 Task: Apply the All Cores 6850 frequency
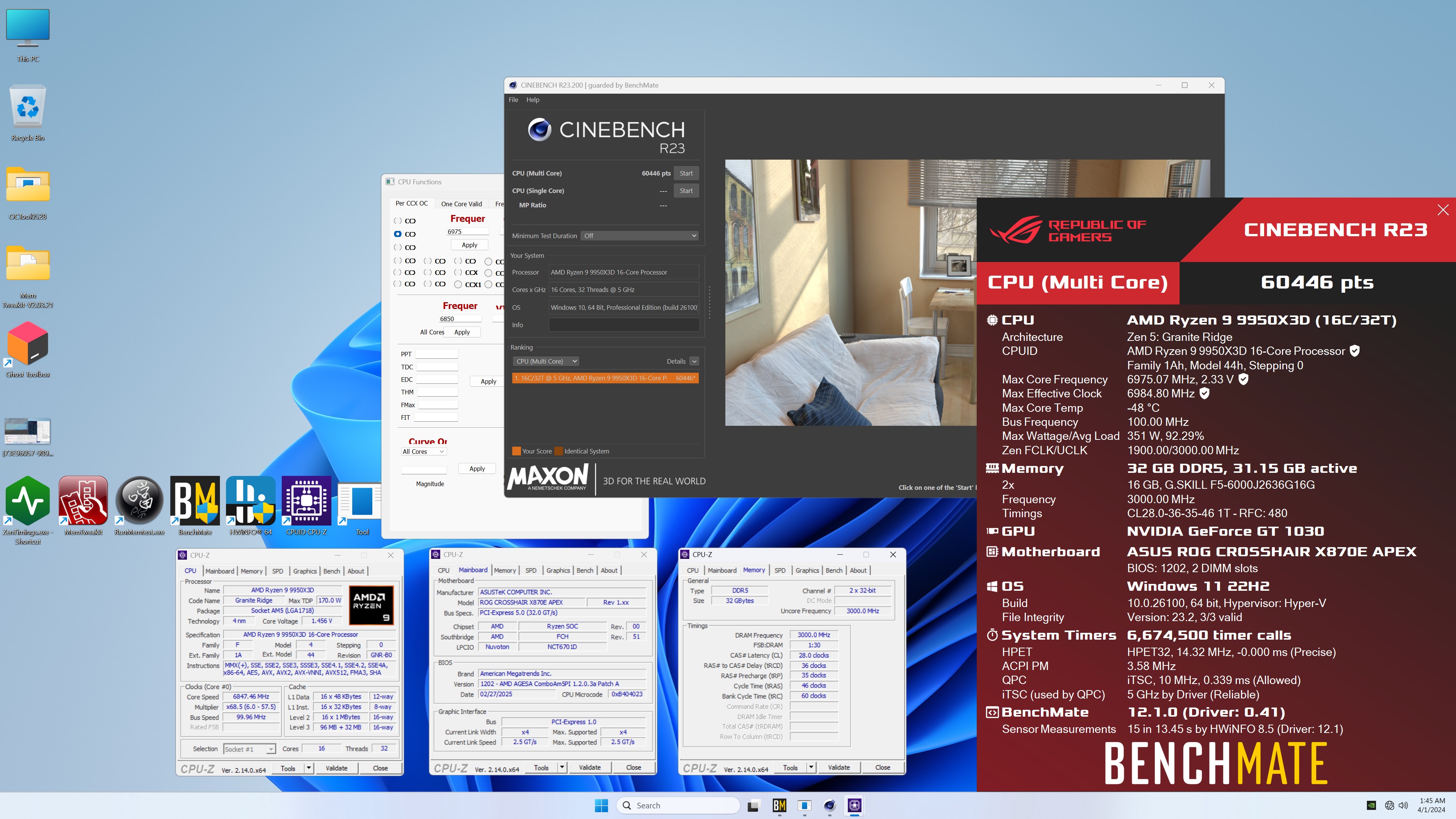(x=462, y=332)
